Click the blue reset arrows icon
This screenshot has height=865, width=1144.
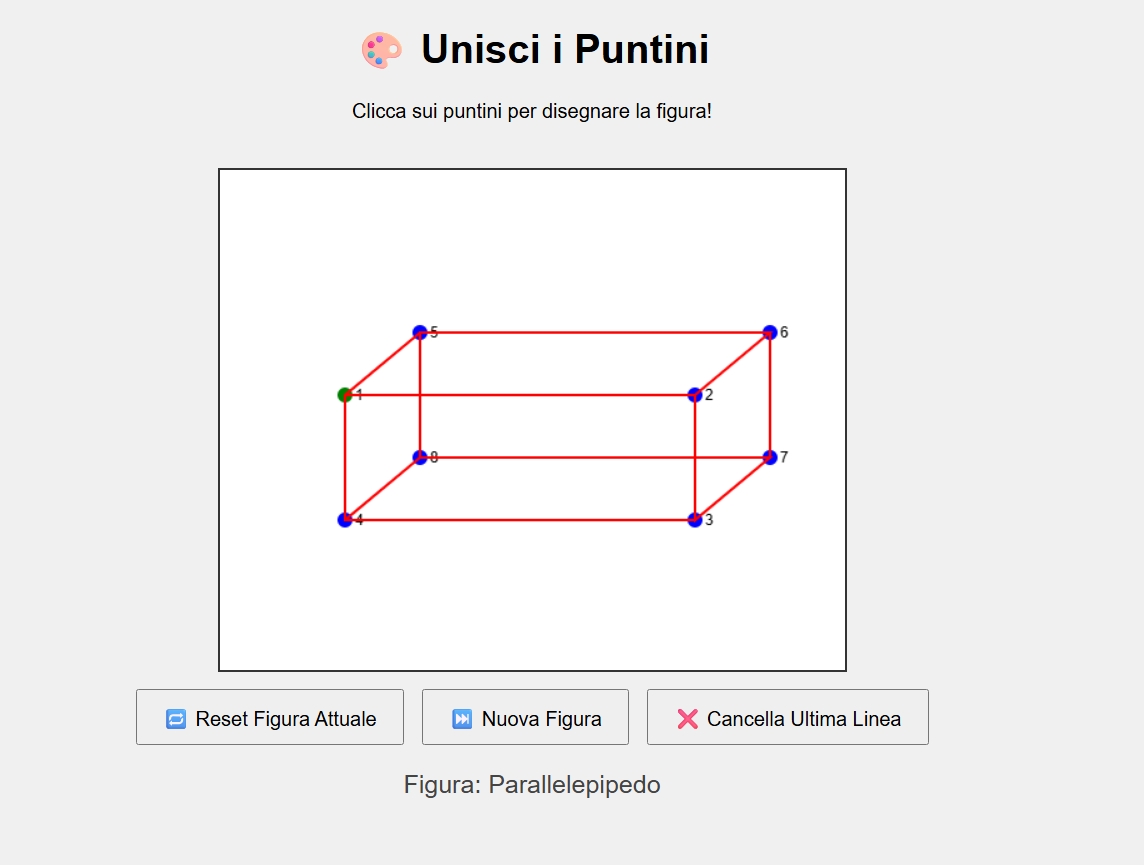(x=176, y=719)
